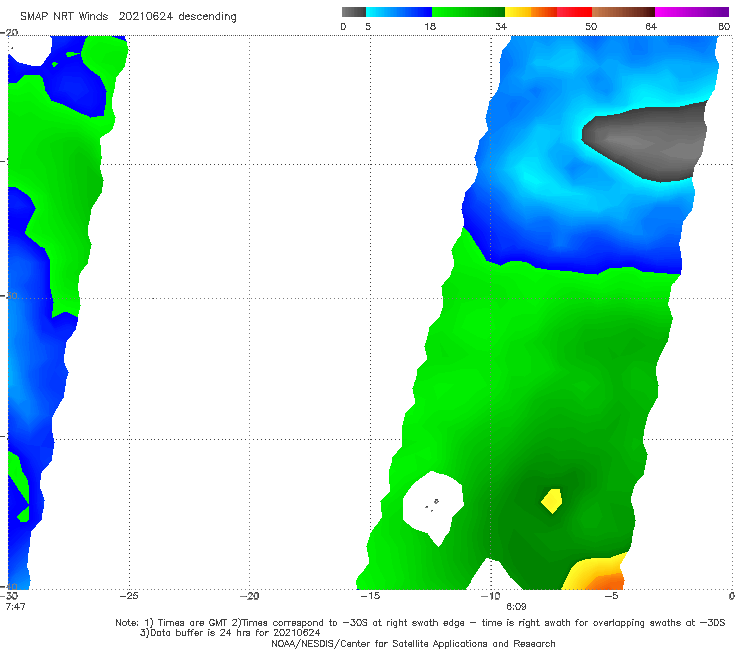
Task: Click the small yellow wind spot on the map
Action: coord(552,501)
